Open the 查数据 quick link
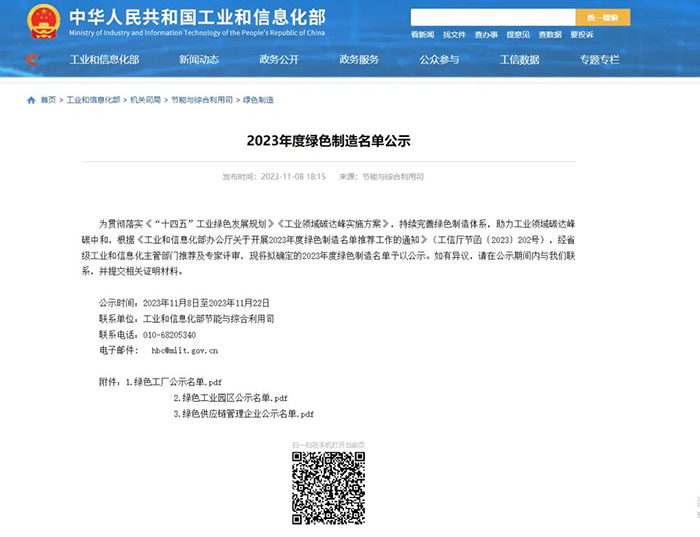 point(550,35)
